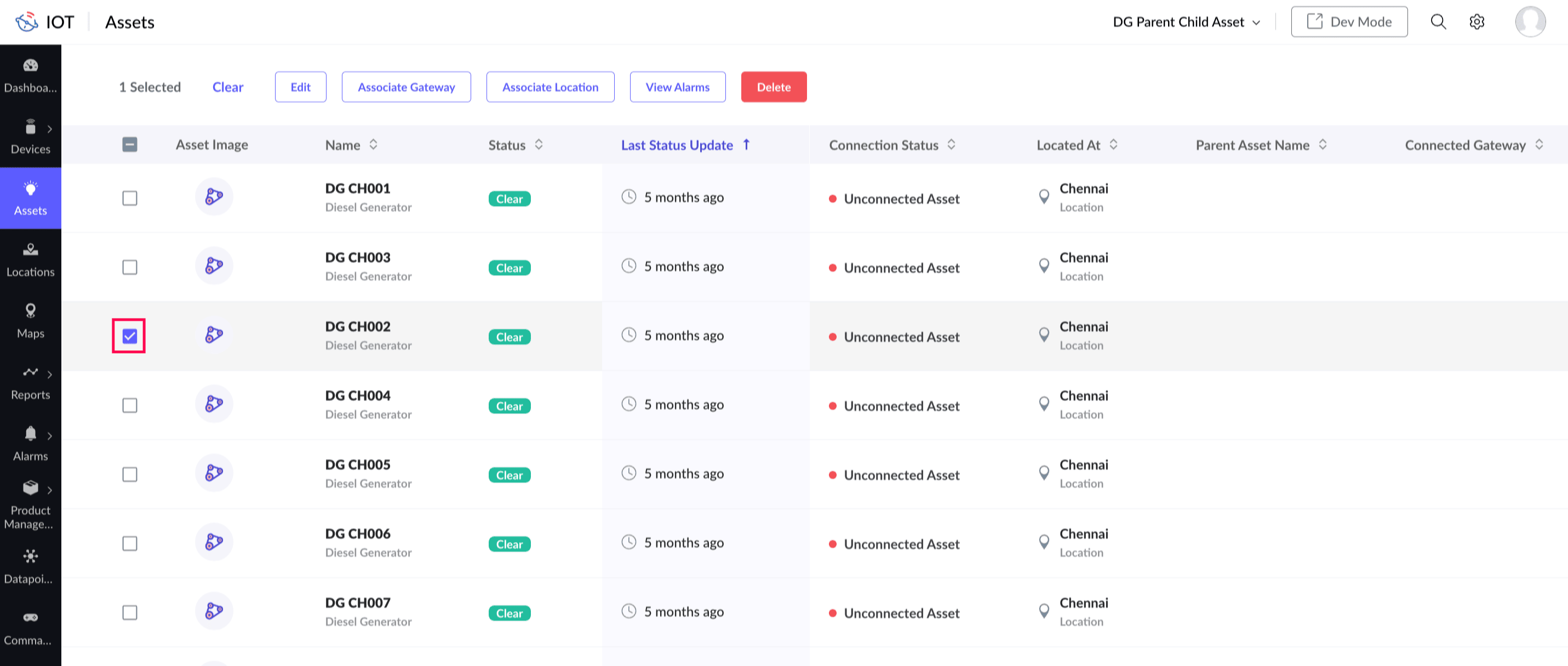Click the DG CH001 asset image icon
The height and width of the screenshot is (666, 1568).
(x=214, y=197)
